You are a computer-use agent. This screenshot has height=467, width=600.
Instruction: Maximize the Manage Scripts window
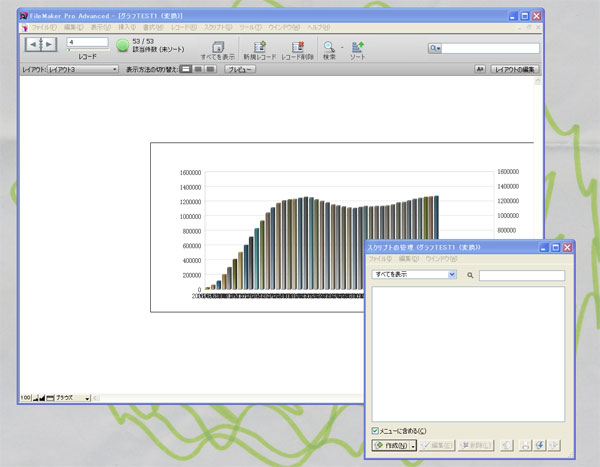[x=555, y=248]
